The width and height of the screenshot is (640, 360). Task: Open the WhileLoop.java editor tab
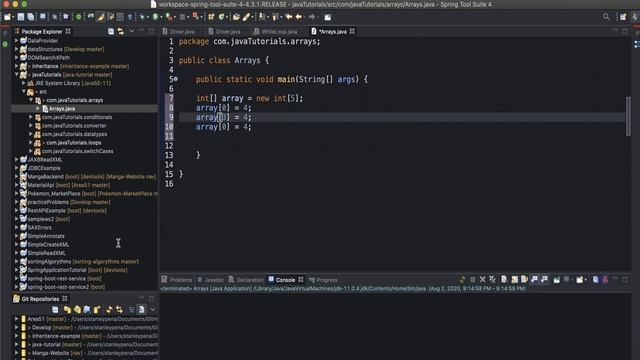276,31
